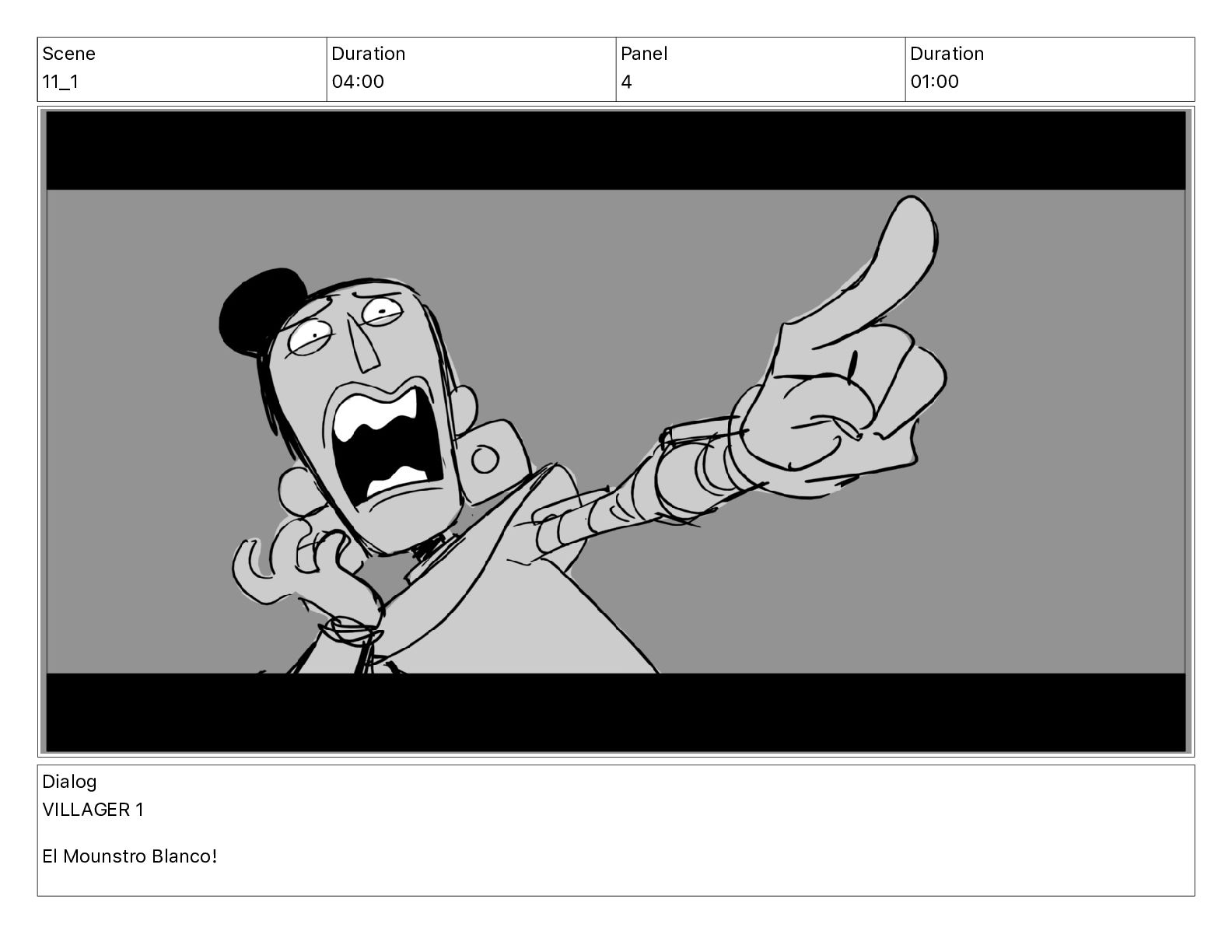Screen dimensions: 1232x952
Task: Click the Dialog label
Action: coord(69,782)
